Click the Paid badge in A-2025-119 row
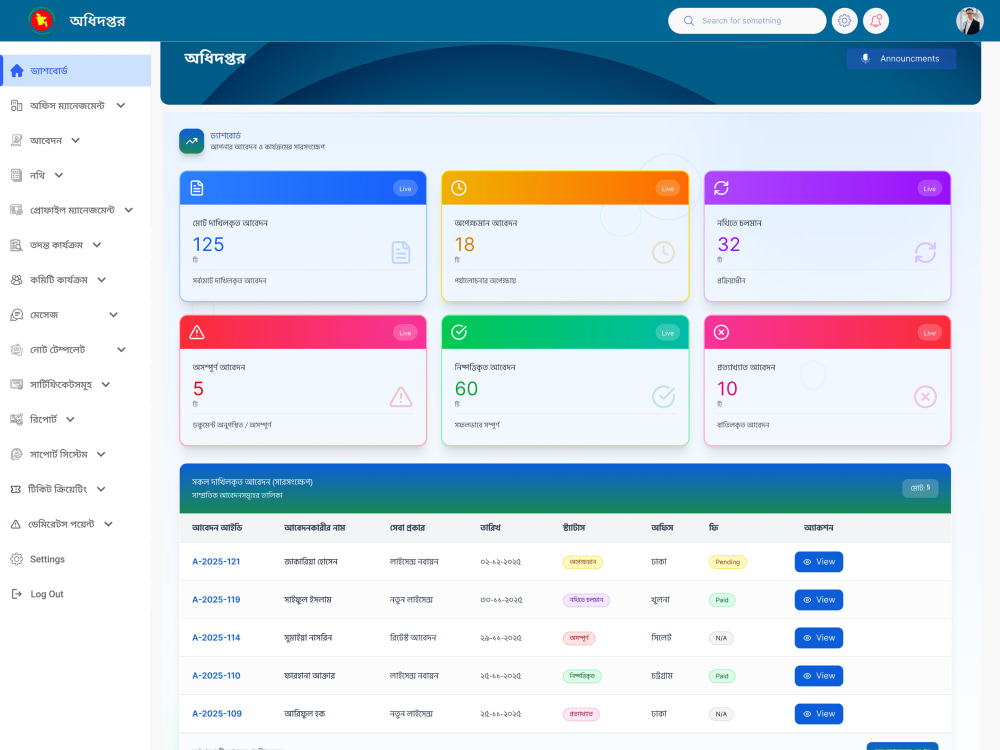Viewport: 1000px width, 750px height. pyautogui.click(x=722, y=600)
